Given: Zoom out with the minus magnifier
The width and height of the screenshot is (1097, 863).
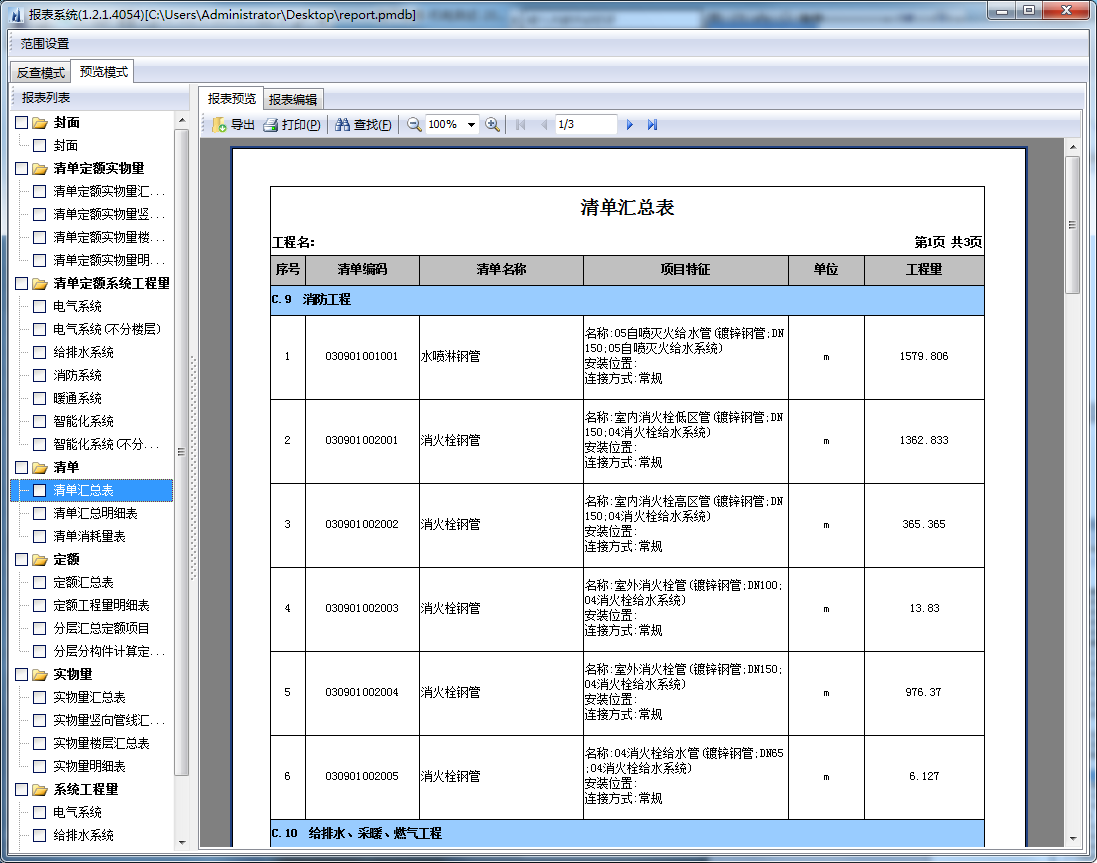Looking at the screenshot, I should coord(413,125).
